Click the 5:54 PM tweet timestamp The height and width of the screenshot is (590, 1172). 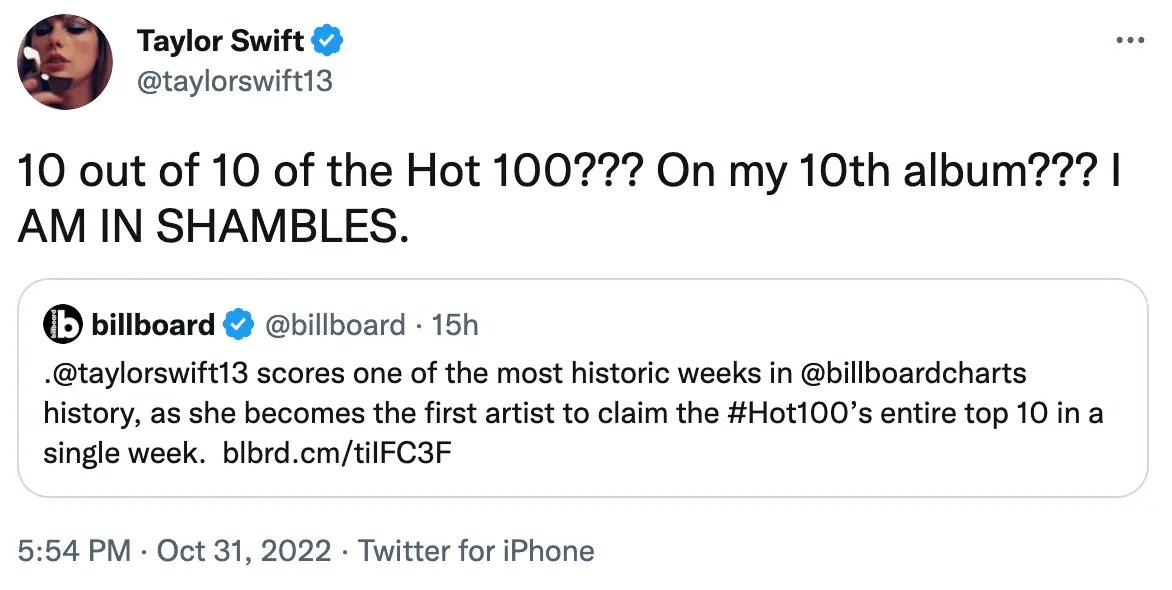(x=77, y=551)
